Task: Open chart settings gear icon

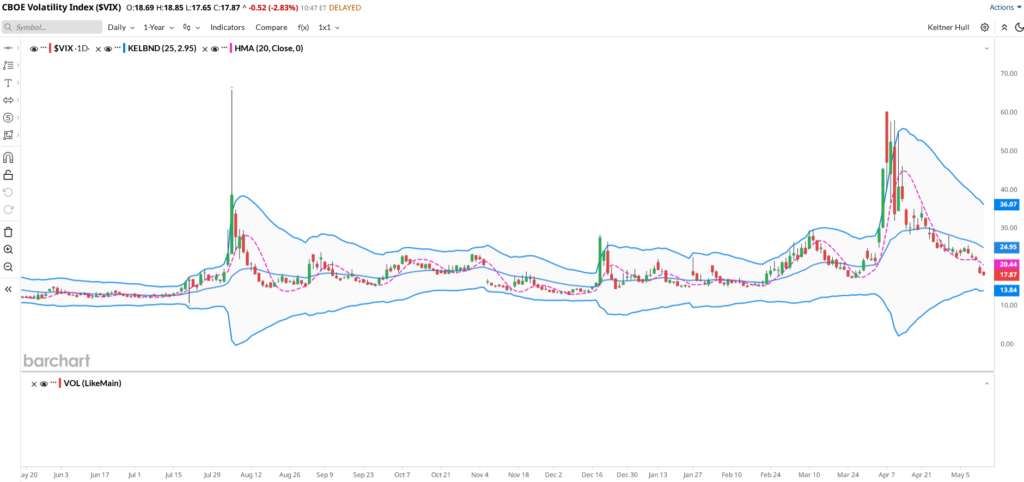Action: pyautogui.click(x=985, y=27)
